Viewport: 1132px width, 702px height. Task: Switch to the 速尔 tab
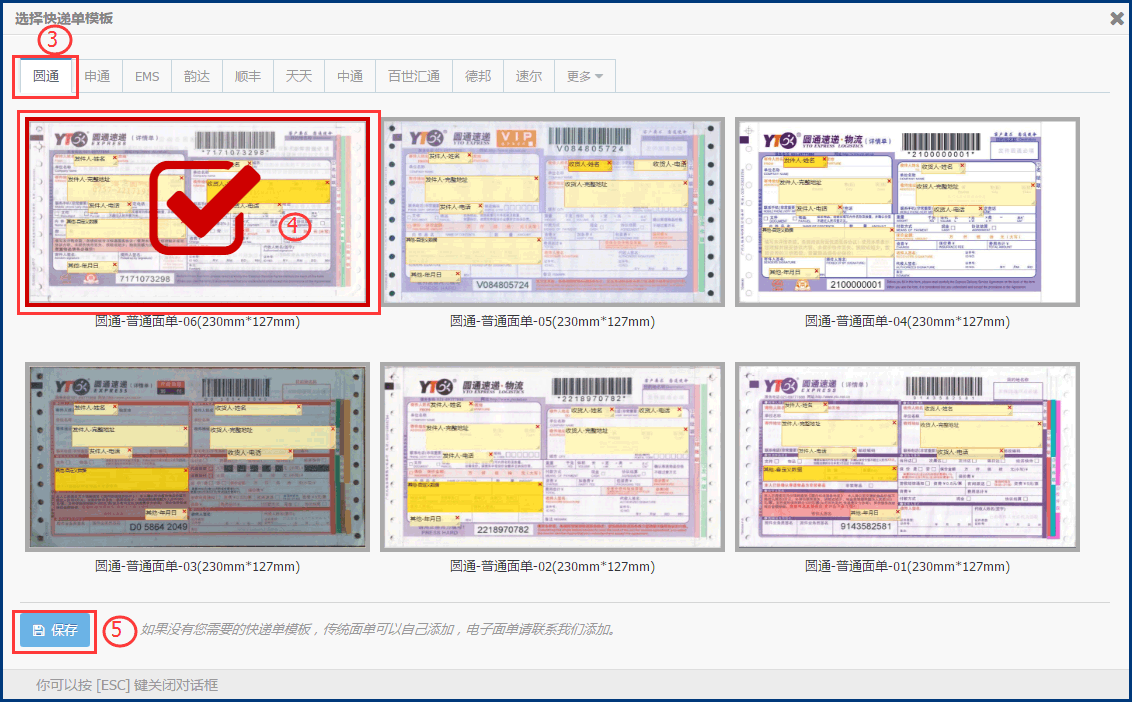(x=529, y=76)
